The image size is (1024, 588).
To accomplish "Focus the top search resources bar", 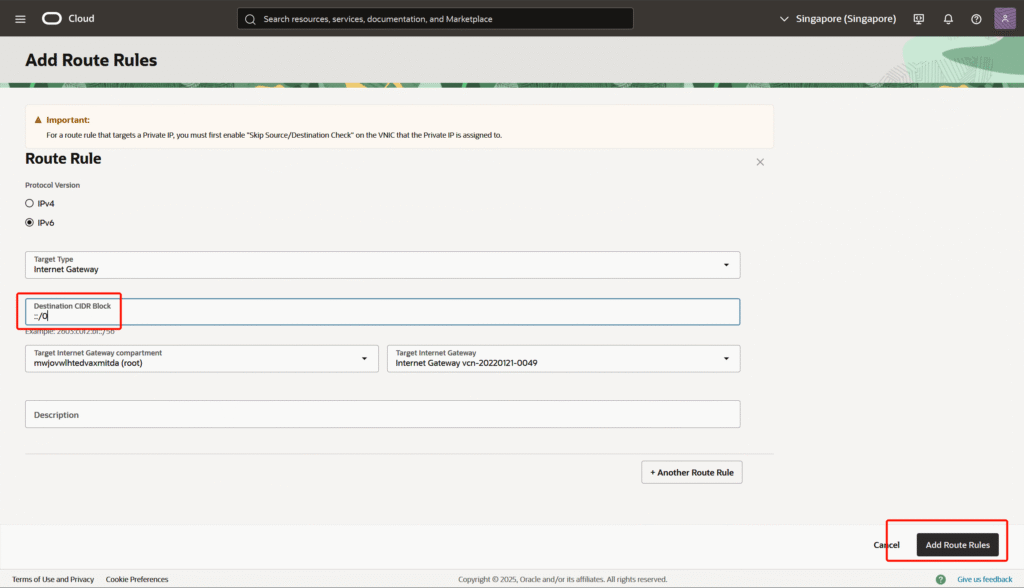I will (435, 19).
